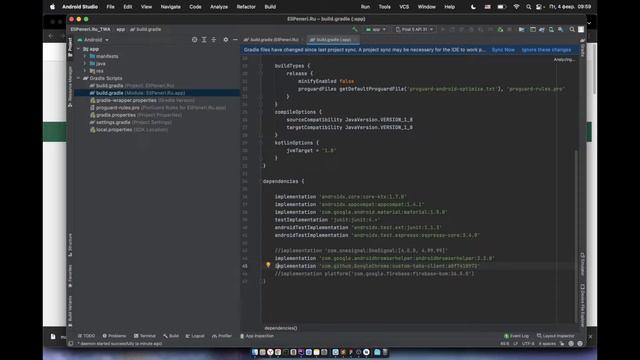Click the Sync Project with Gradle Files icon
The width and height of the screenshot is (640, 360).
pos(542,29)
